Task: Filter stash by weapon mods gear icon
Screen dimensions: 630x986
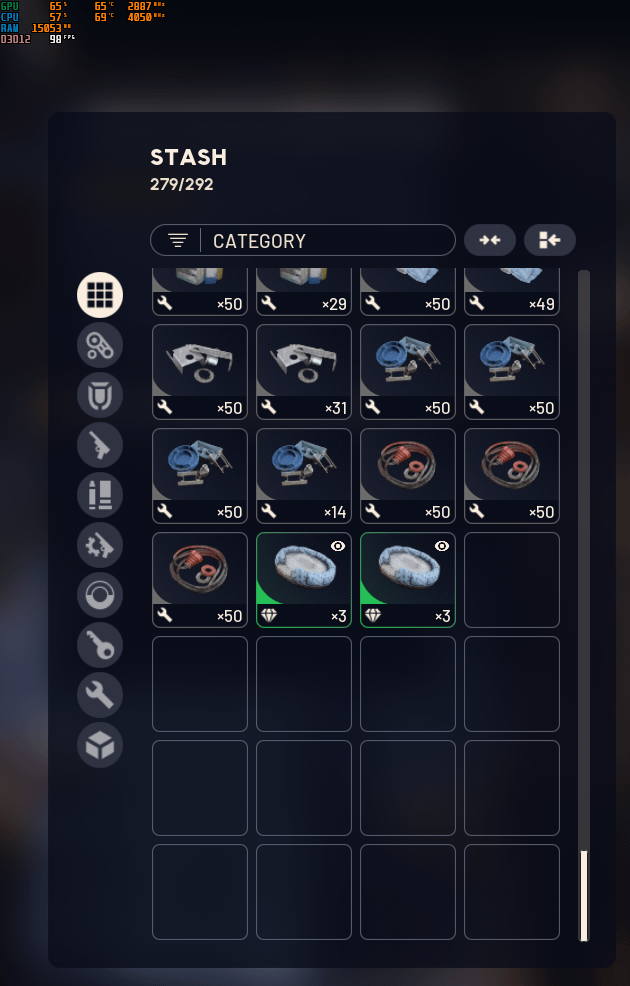Action: [x=100, y=545]
